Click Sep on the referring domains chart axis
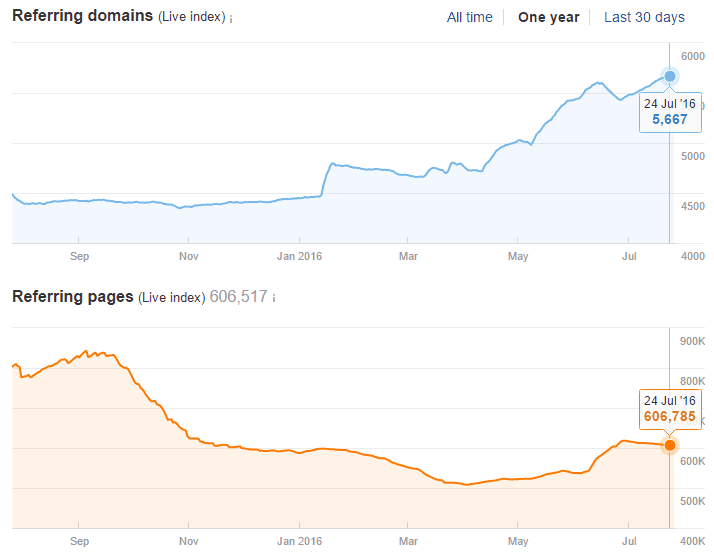 click(80, 256)
